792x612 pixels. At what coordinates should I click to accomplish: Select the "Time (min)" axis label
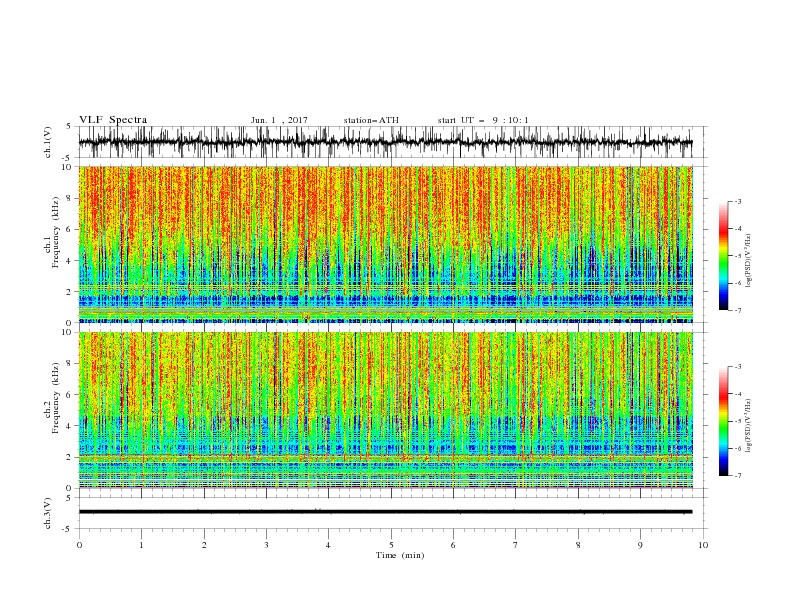[400, 555]
